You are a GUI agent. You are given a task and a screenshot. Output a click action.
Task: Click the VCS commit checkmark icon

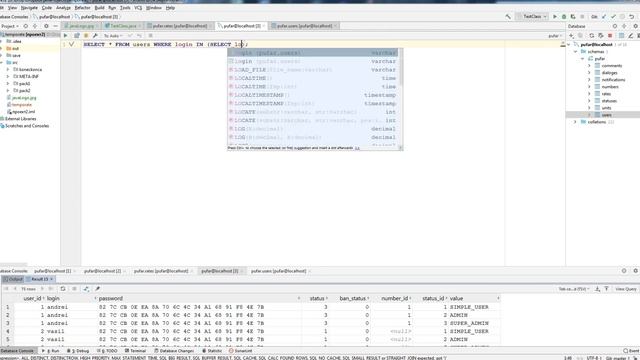[613, 16]
